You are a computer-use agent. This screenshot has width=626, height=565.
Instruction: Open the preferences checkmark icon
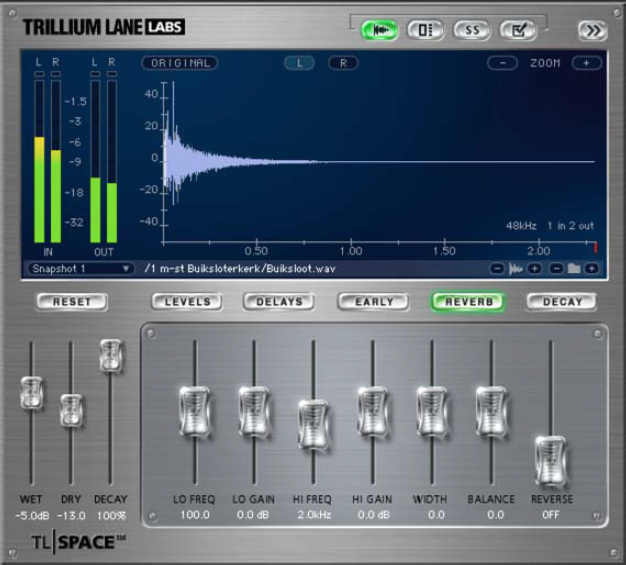click(518, 30)
